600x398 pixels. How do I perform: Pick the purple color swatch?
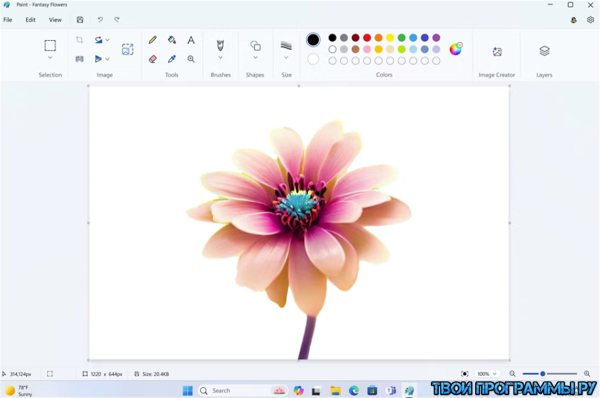(x=436, y=38)
